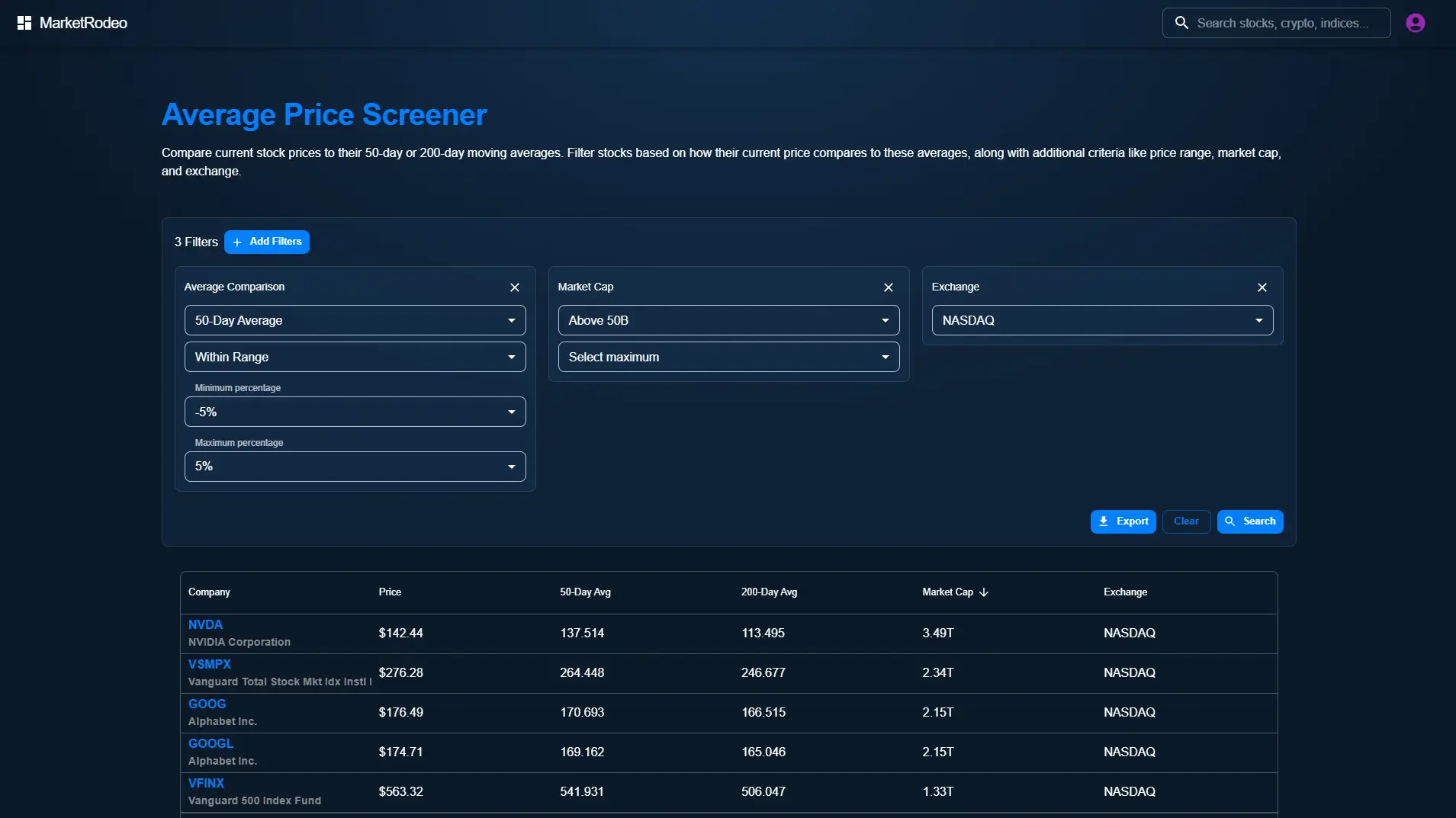Select GOOG's 50-day average 170.693
This screenshot has width=1456, height=818.
[x=582, y=712]
